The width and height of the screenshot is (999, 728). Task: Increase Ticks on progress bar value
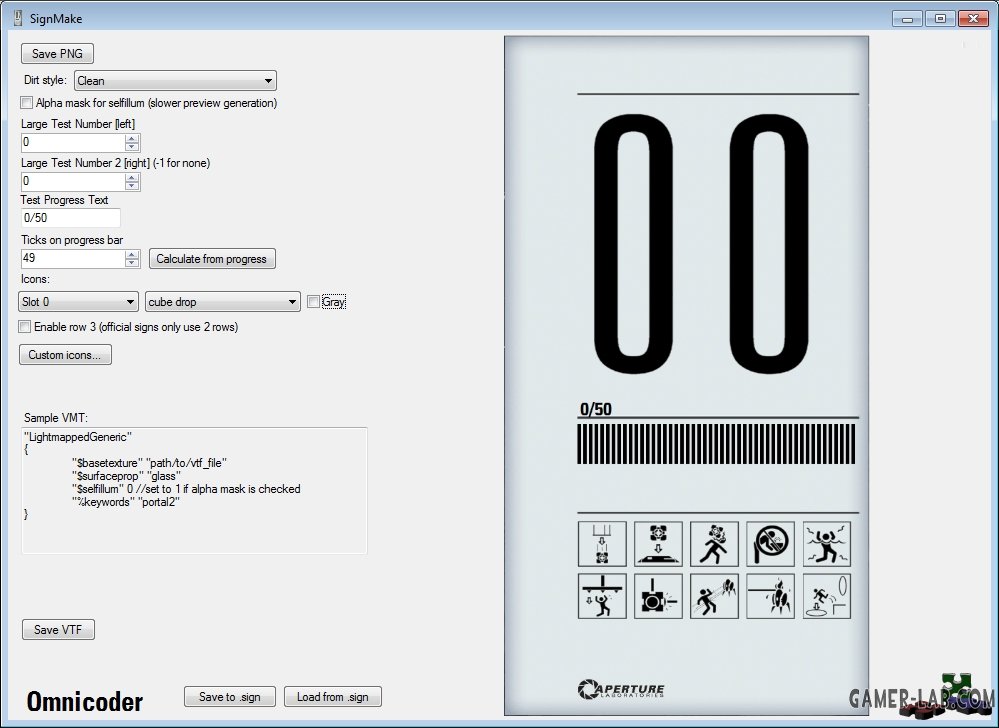pos(132,254)
